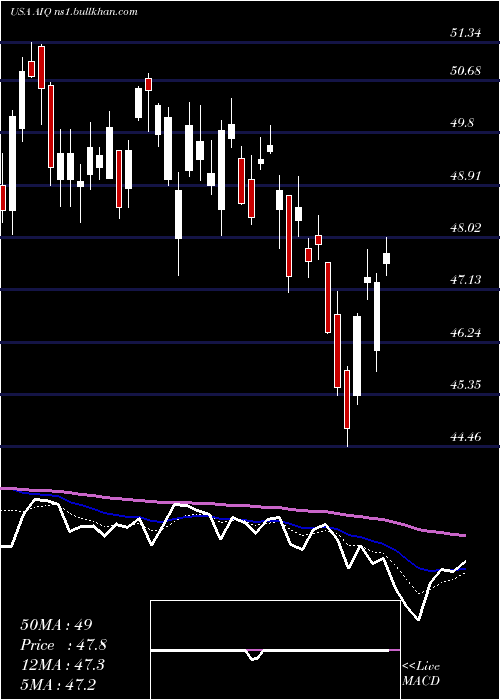Click the lowest red candlestick near 44.46
The width and height of the screenshot is (500, 700).
coord(347,400)
